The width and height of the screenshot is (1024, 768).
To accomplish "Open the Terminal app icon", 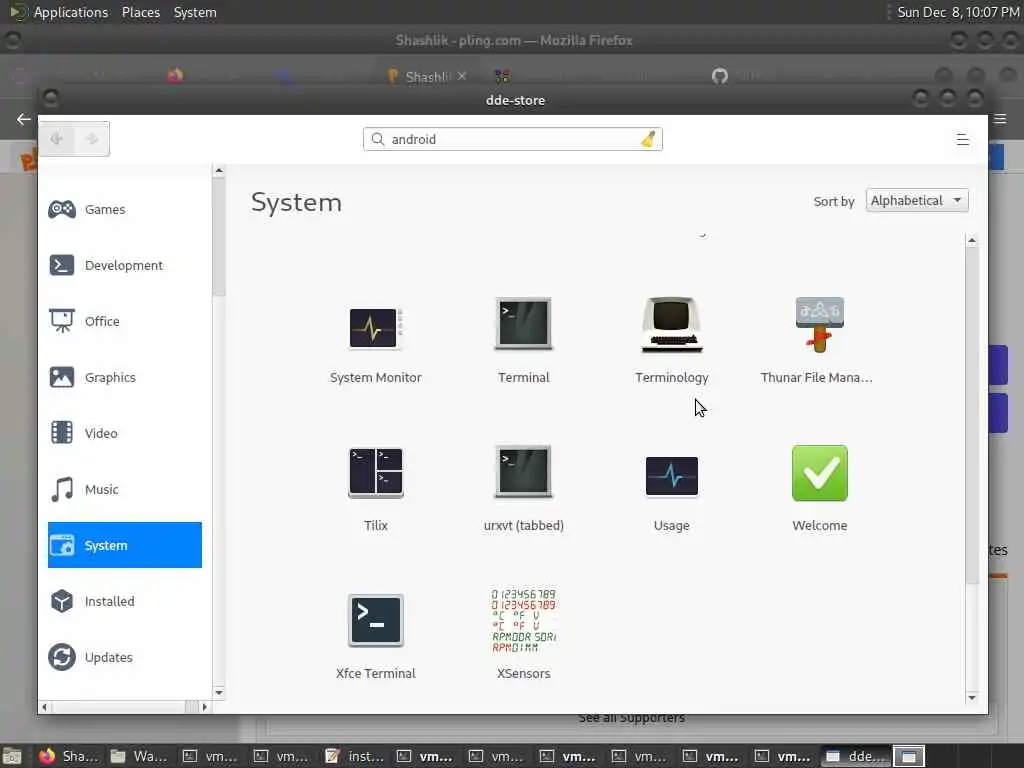I will tap(524, 325).
